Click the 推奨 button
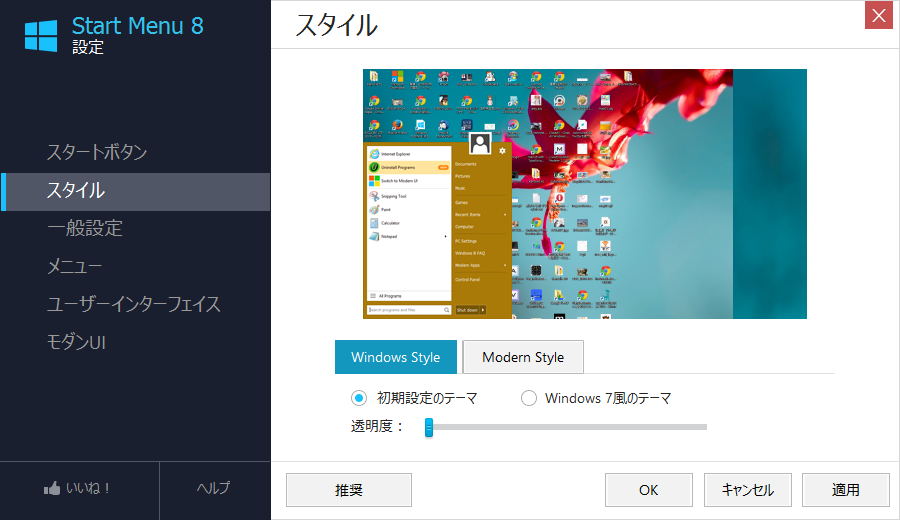The image size is (900, 520). [x=349, y=490]
